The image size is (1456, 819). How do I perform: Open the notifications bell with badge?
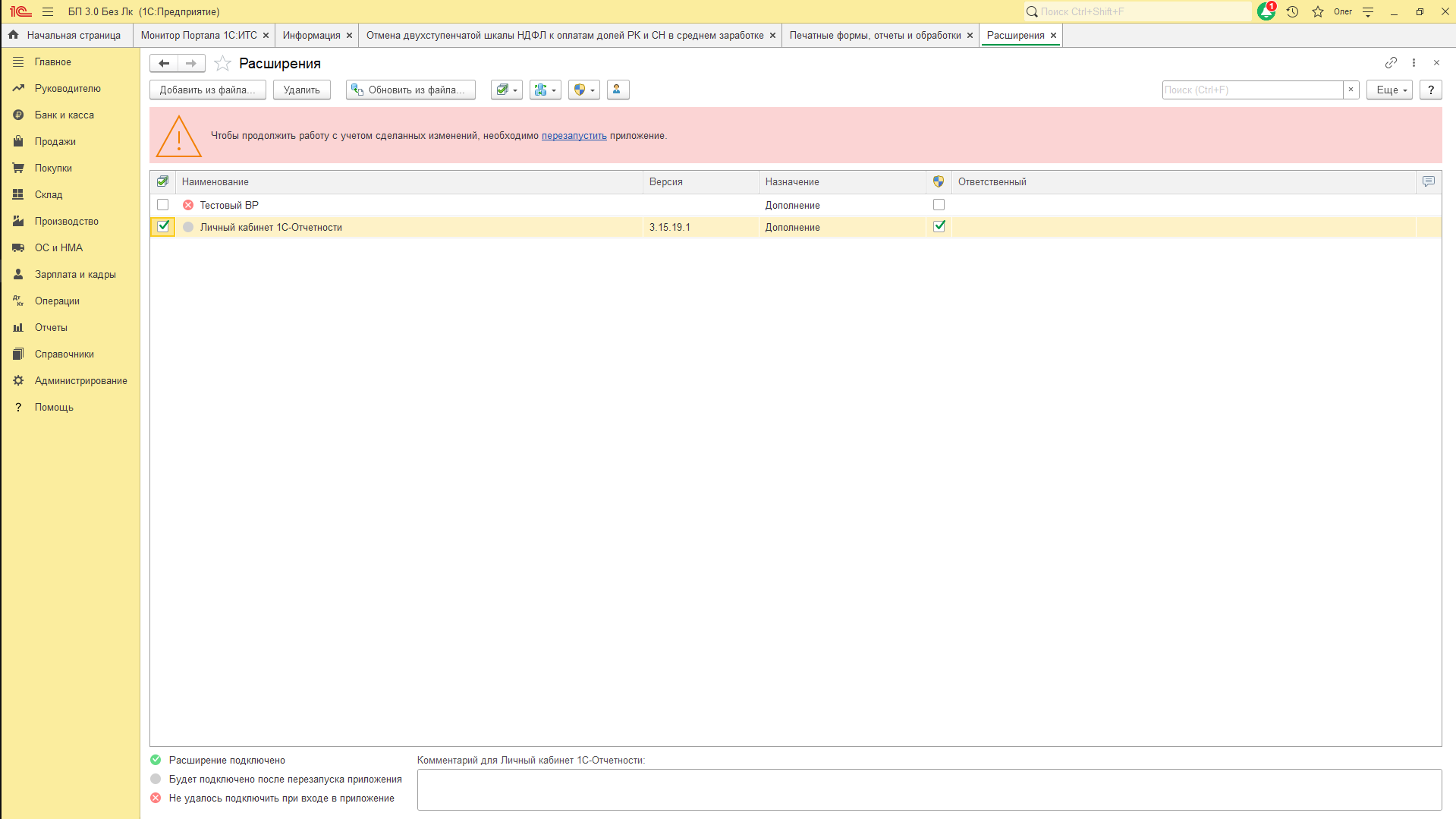[1266, 11]
